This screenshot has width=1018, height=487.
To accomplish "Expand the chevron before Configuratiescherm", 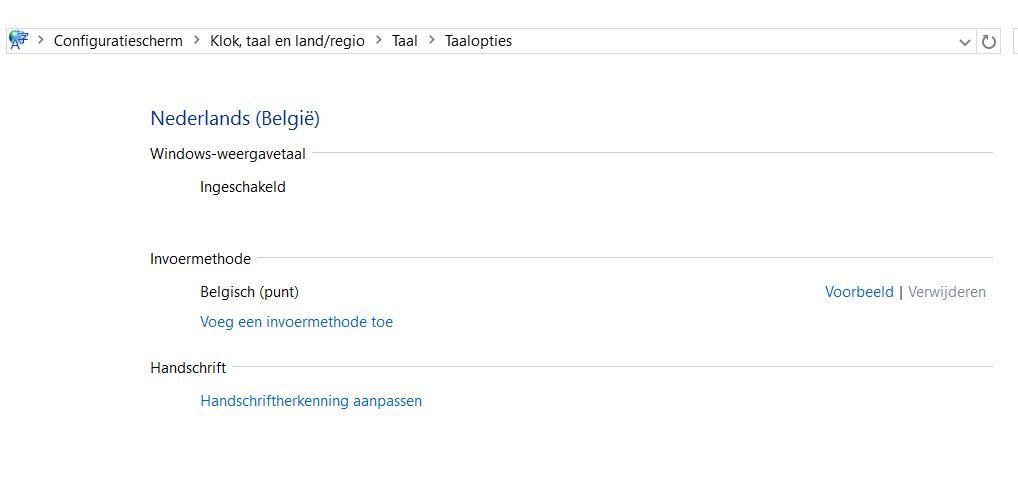I will (41, 41).
